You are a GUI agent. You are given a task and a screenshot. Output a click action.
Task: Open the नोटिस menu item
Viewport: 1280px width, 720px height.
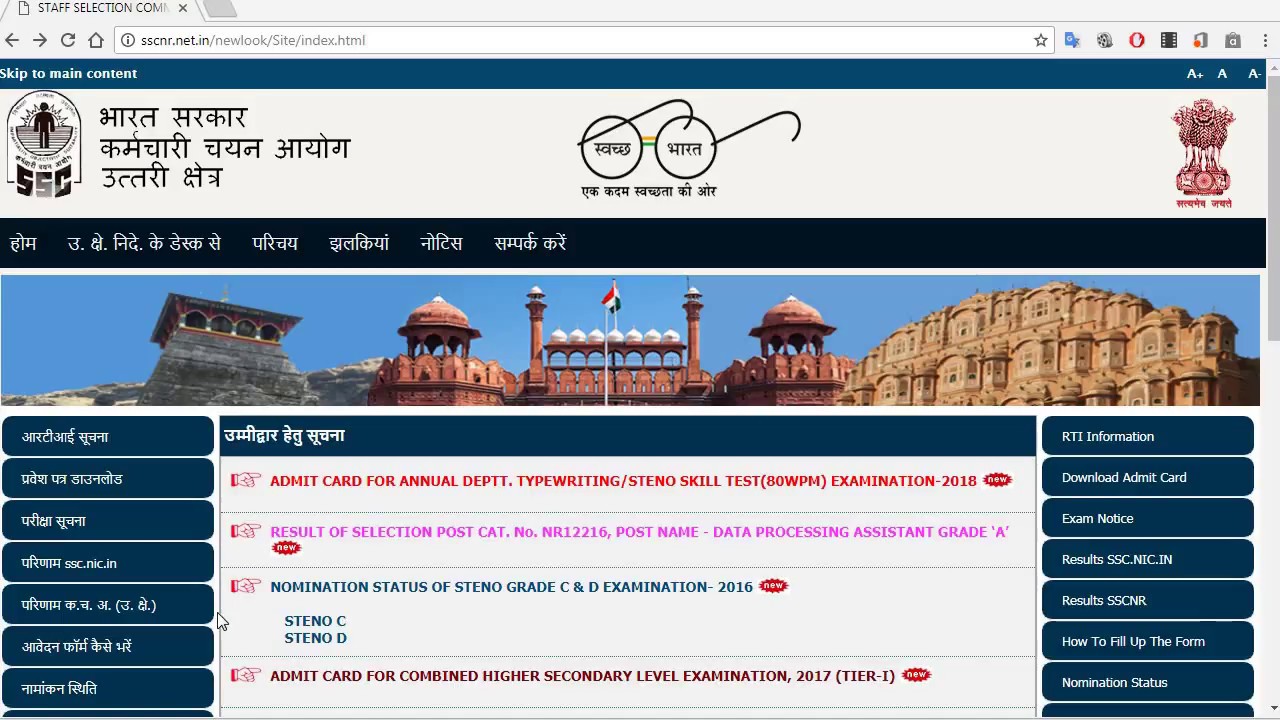[441, 243]
